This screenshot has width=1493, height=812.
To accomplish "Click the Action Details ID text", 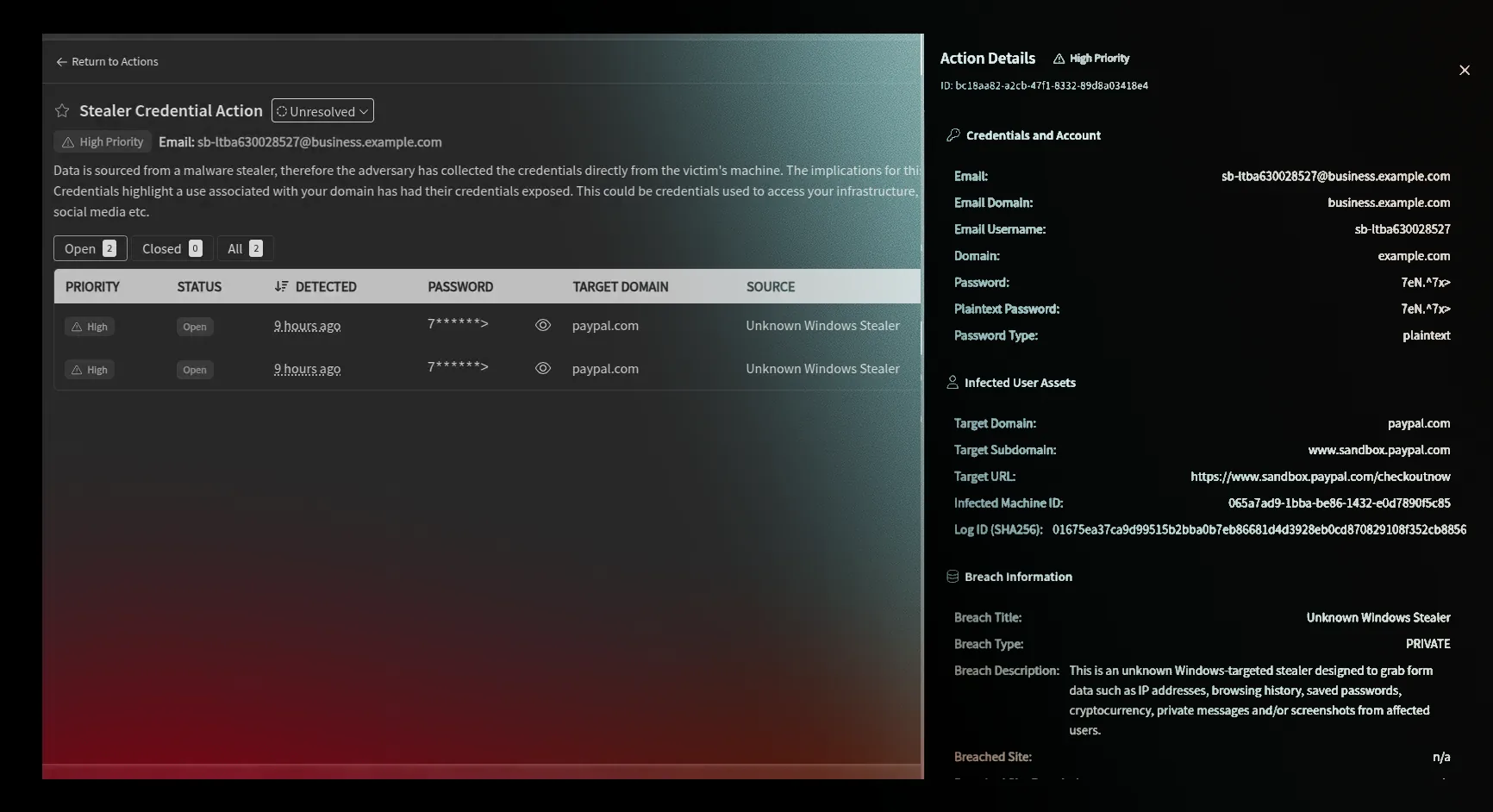I will coord(1044,86).
